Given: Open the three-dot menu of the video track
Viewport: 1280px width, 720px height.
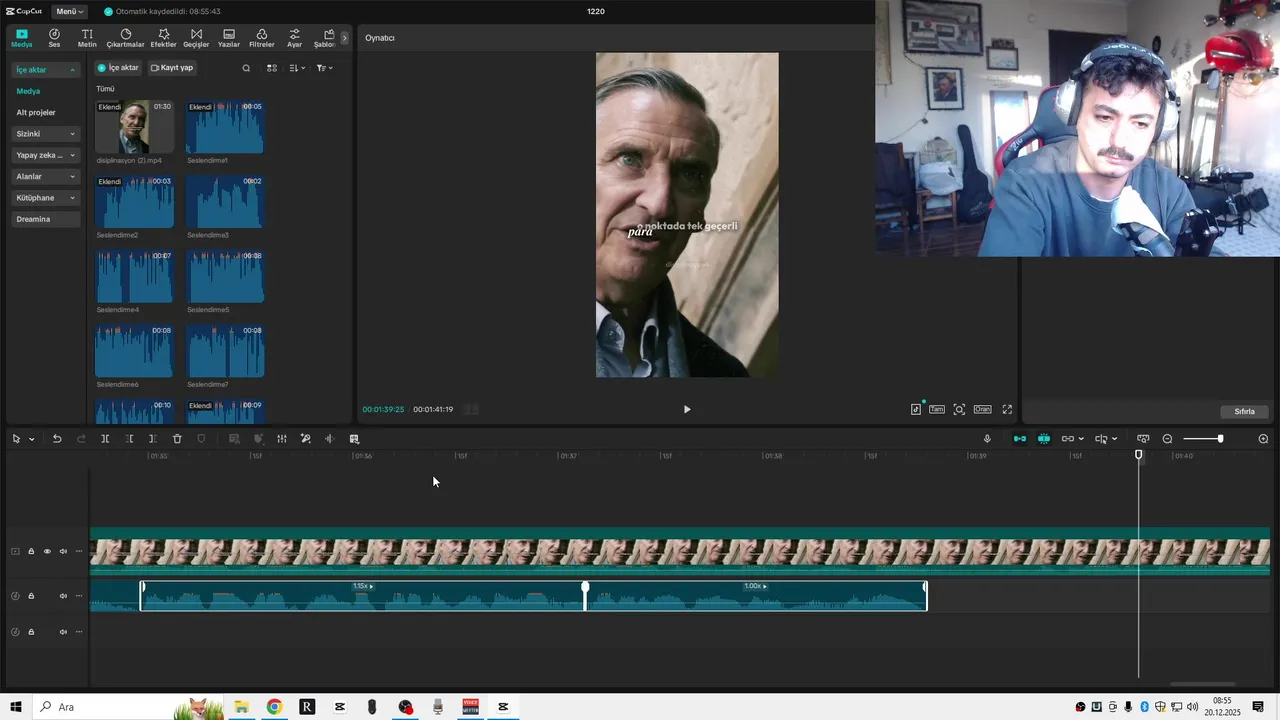Looking at the screenshot, I should [79, 551].
